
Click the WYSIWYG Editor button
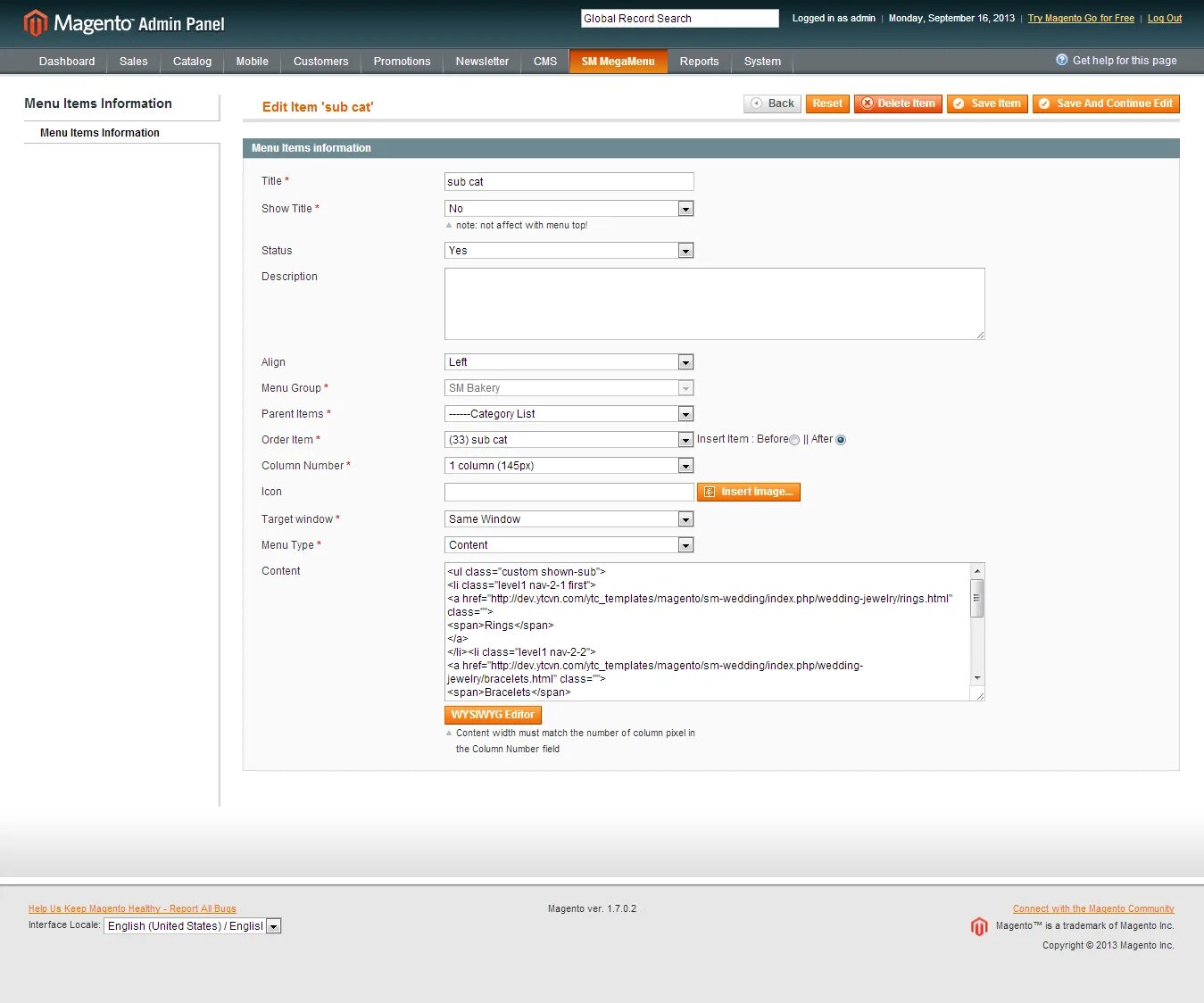coord(492,714)
